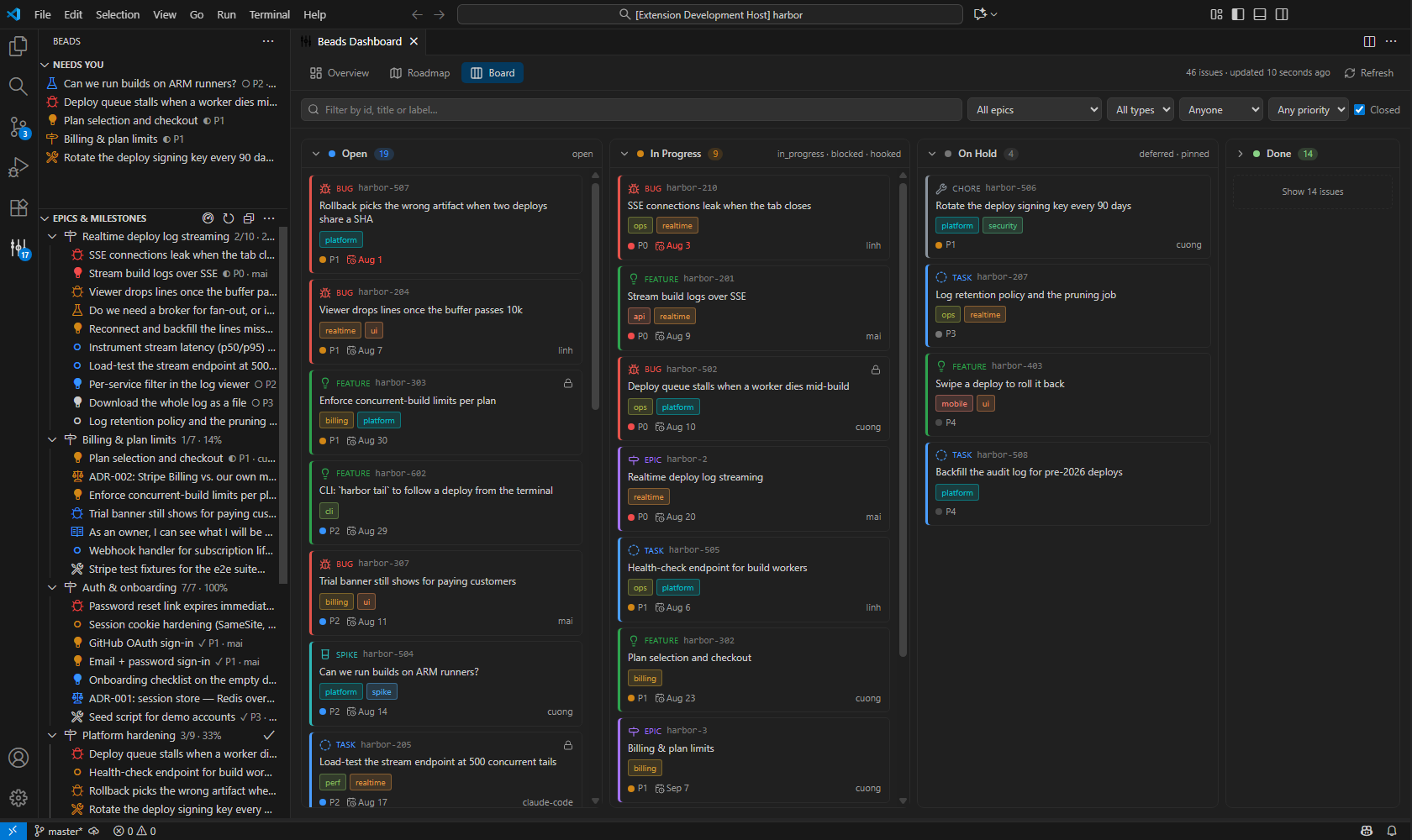
Task: Open the Manage gear in activity bar
Action: click(x=18, y=798)
